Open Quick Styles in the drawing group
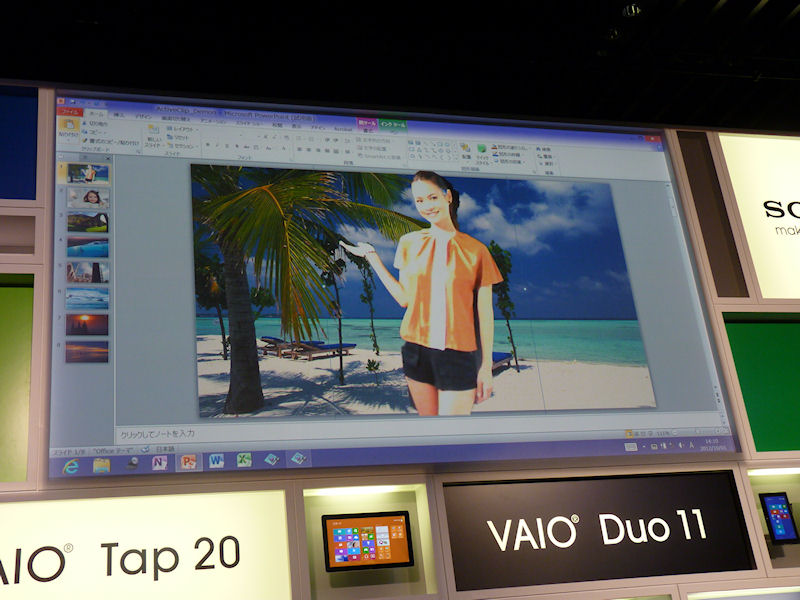Screen dimensions: 800x600 click(483, 151)
